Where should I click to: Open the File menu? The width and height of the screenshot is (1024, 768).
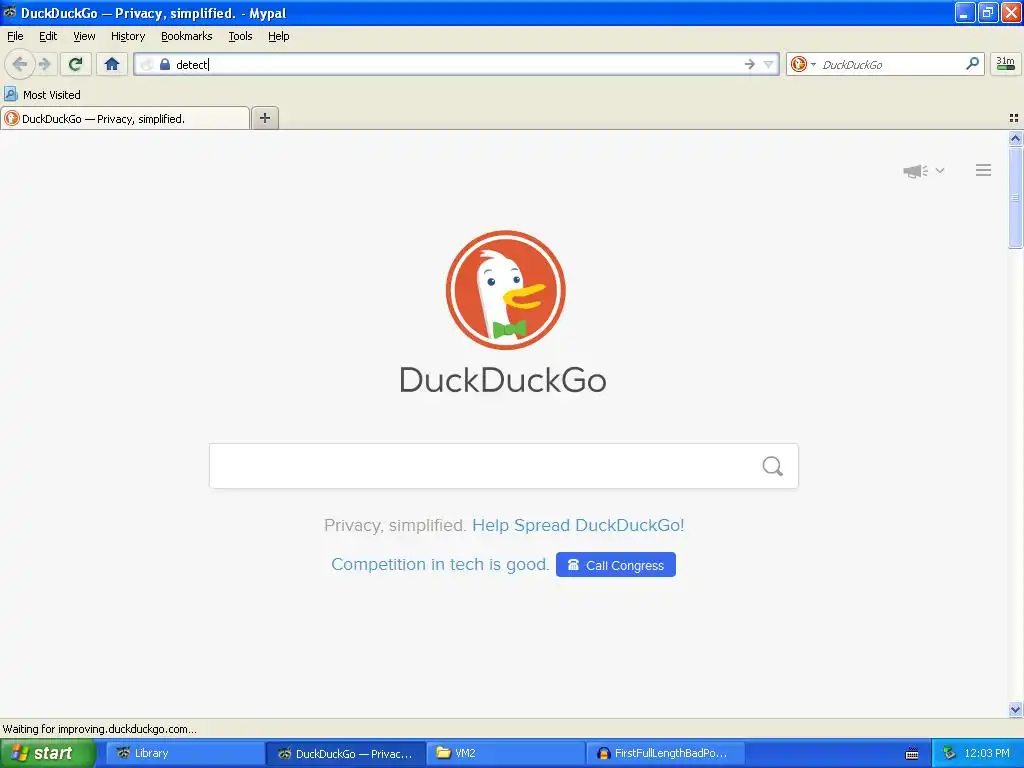[x=15, y=36]
